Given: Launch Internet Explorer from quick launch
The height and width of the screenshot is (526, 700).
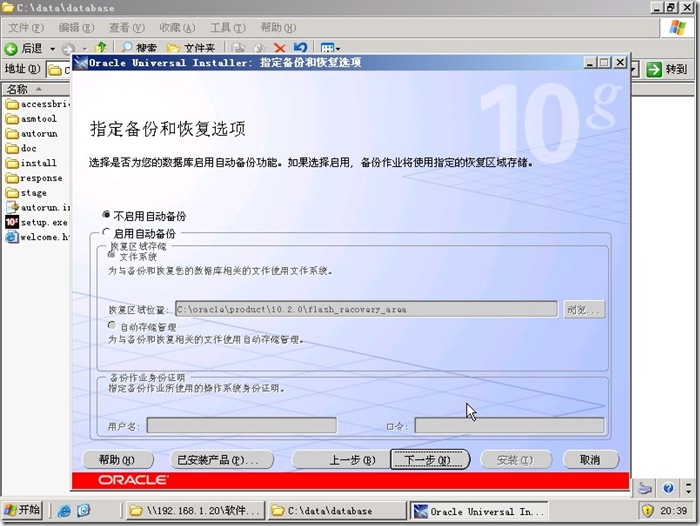Looking at the screenshot, I should click(x=64, y=510).
